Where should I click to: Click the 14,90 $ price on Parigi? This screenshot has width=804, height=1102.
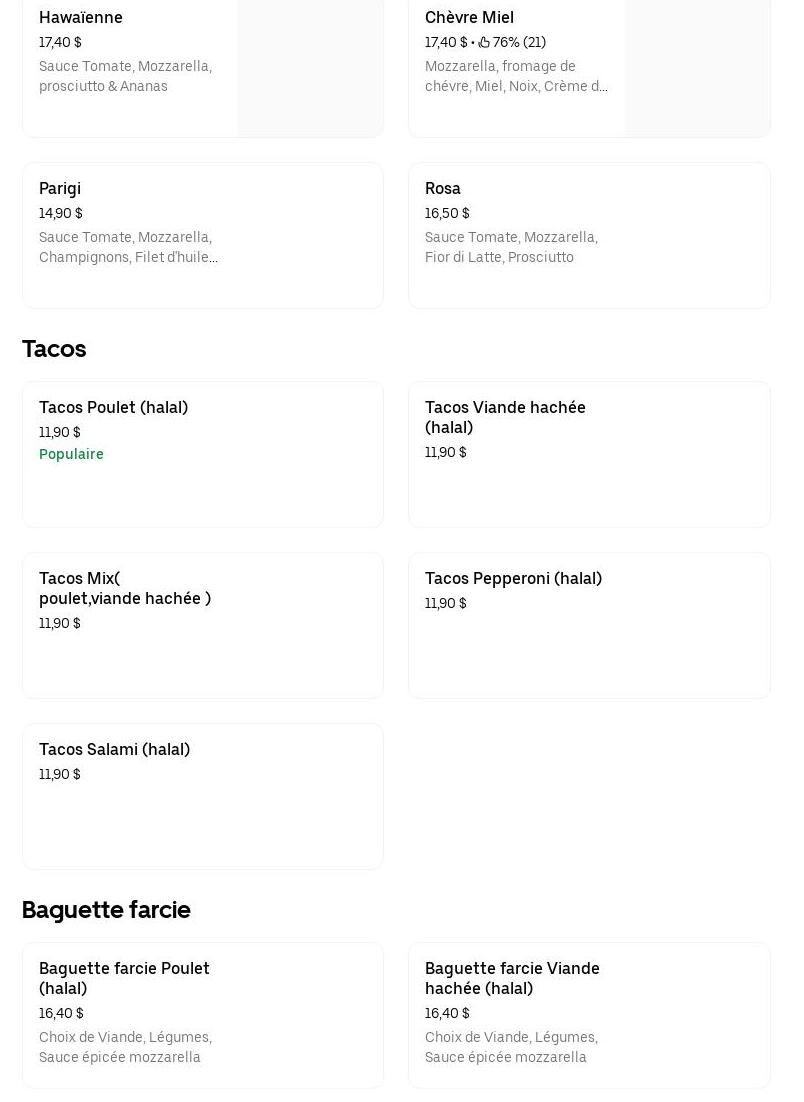click(x=61, y=214)
